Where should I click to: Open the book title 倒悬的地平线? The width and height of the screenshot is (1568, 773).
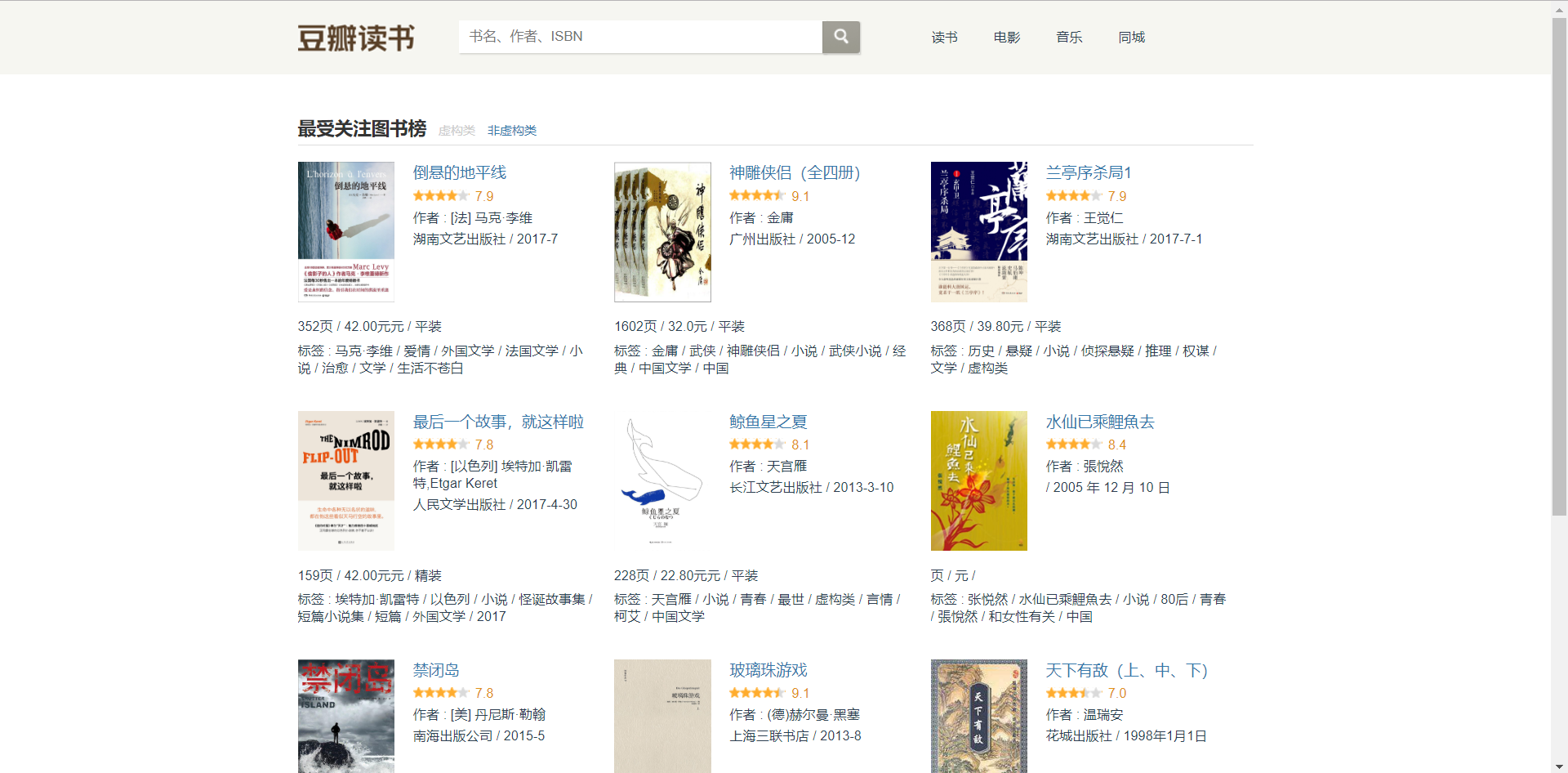[460, 172]
